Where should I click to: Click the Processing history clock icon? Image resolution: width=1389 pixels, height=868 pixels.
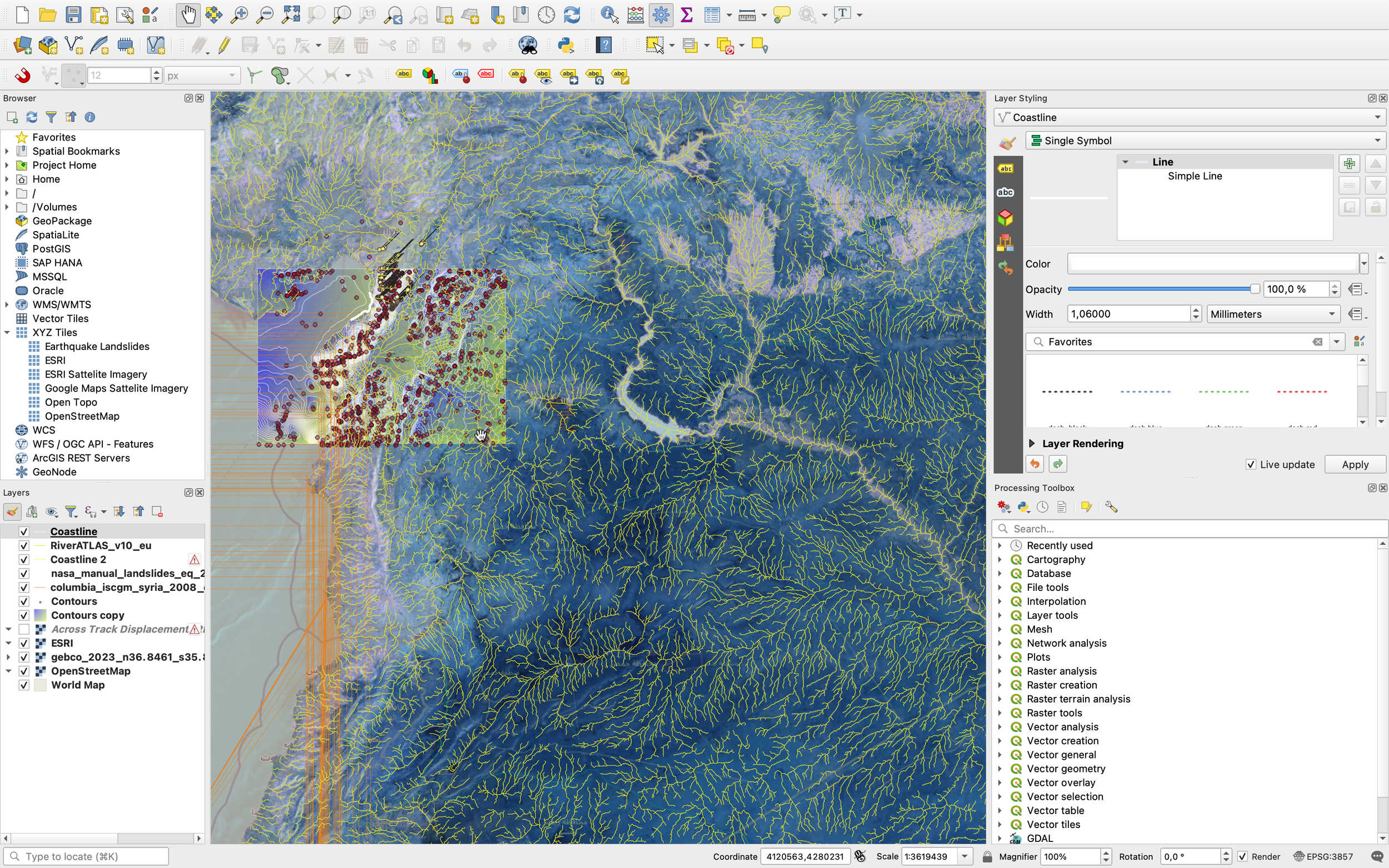[x=1043, y=507]
